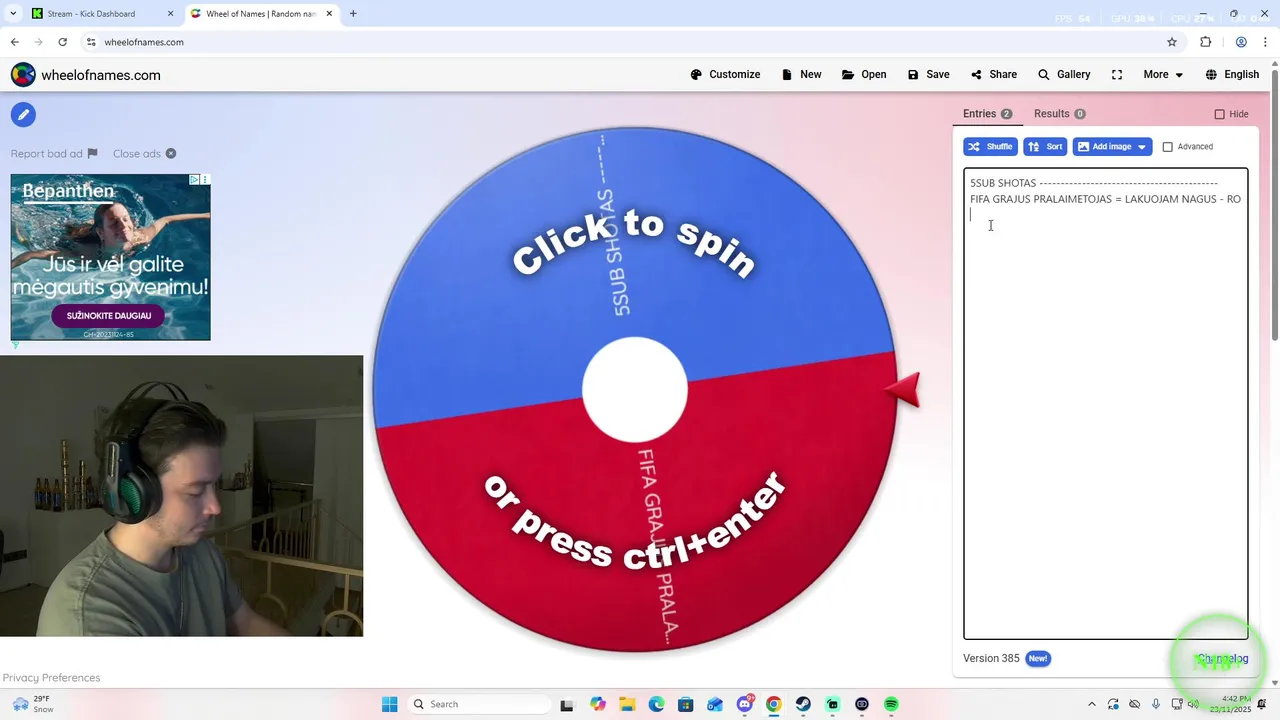Switch to the Entries tab
The width and height of the screenshot is (1280, 720).
point(987,114)
